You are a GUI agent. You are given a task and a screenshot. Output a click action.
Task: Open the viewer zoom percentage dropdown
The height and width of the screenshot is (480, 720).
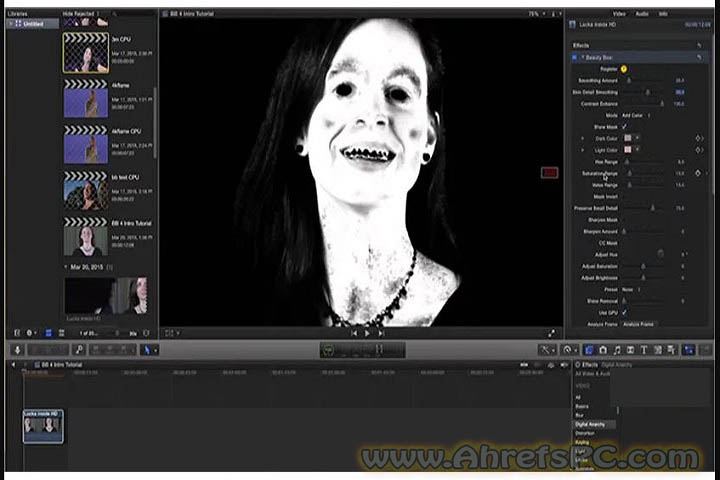(x=536, y=14)
